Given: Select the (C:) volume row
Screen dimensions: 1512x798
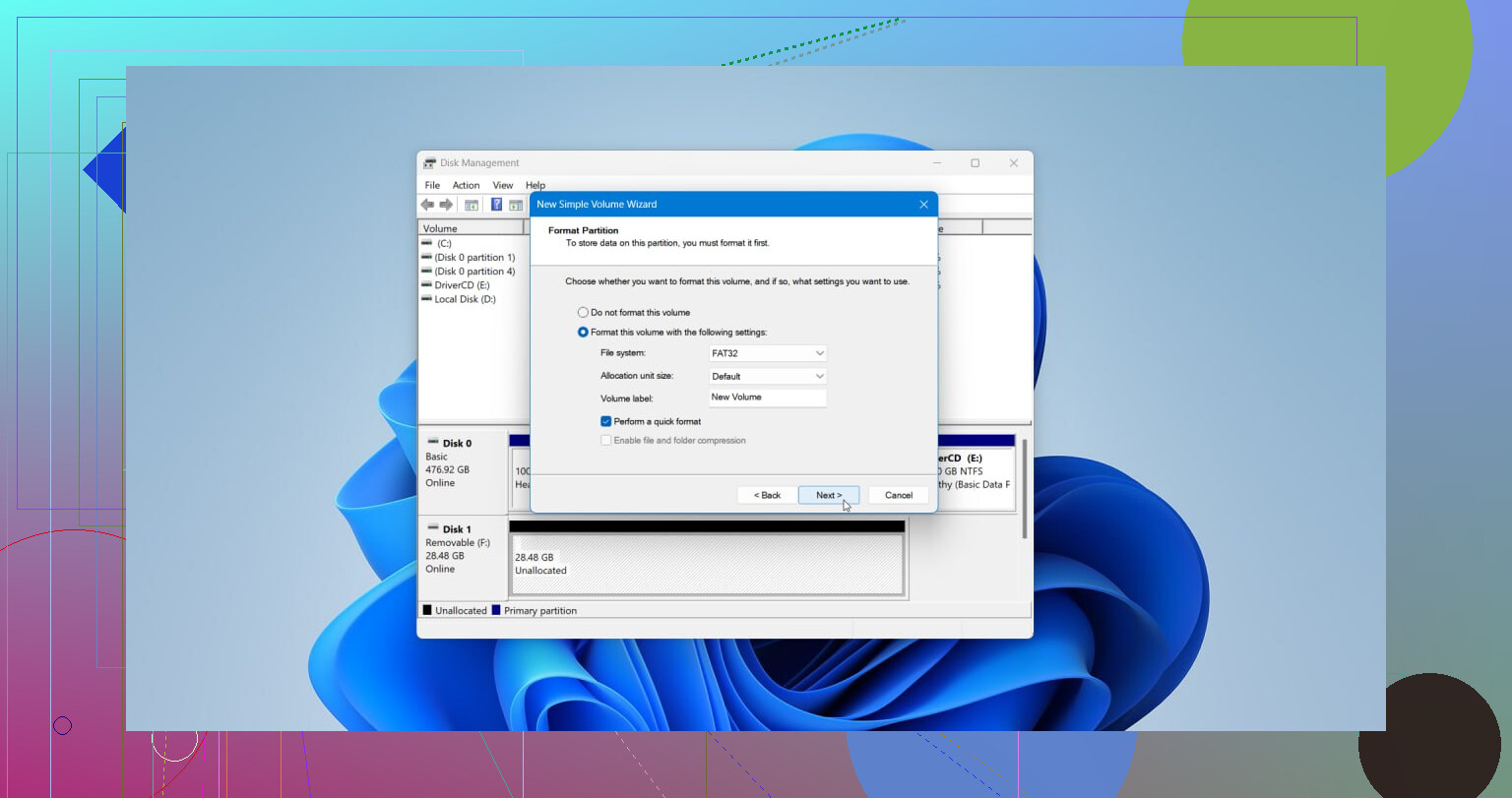Looking at the screenshot, I should (x=474, y=243).
